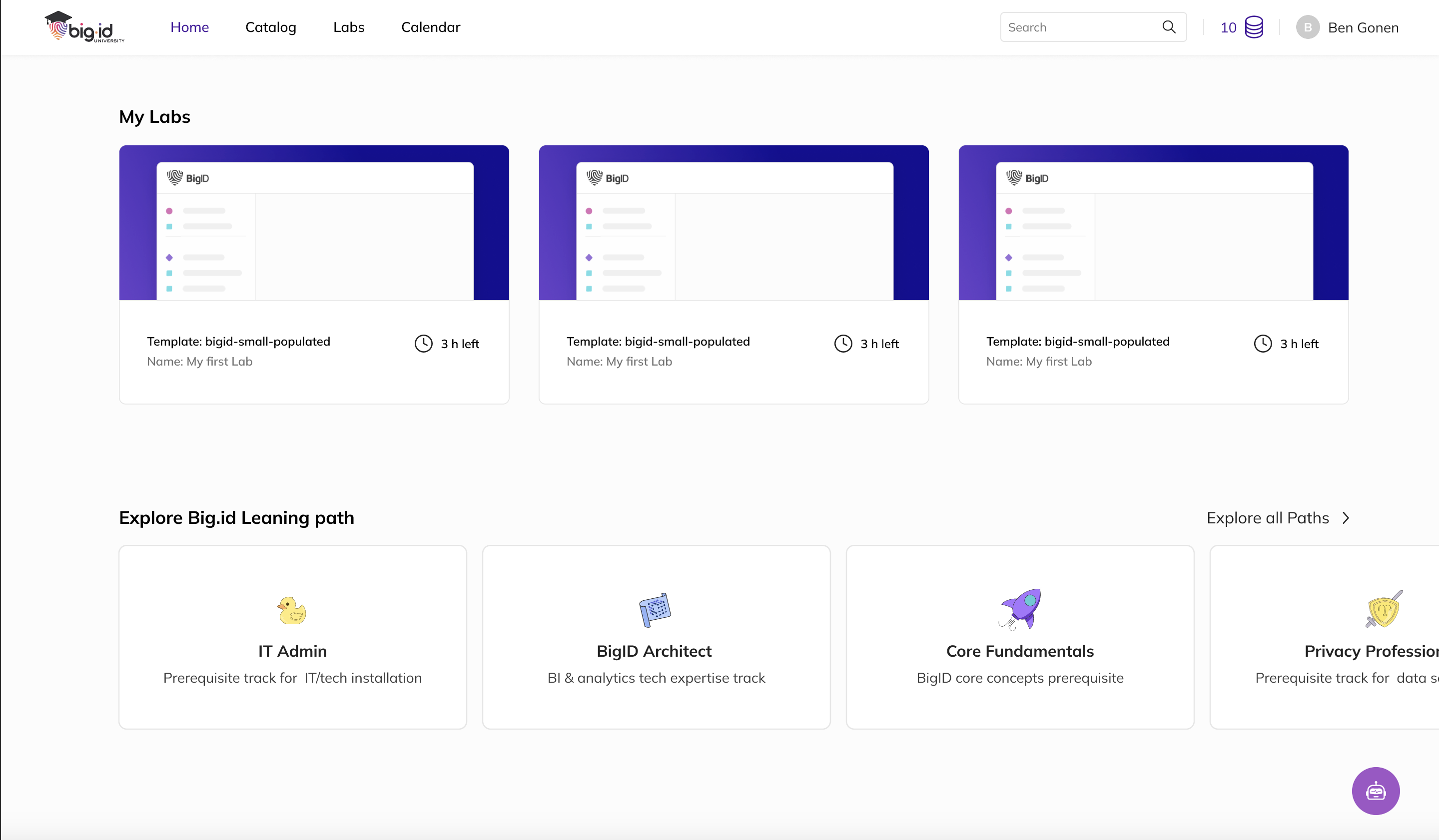Click the first lab's clock icon
Screen dimensions: 1439x840
[x=423, y=344]
